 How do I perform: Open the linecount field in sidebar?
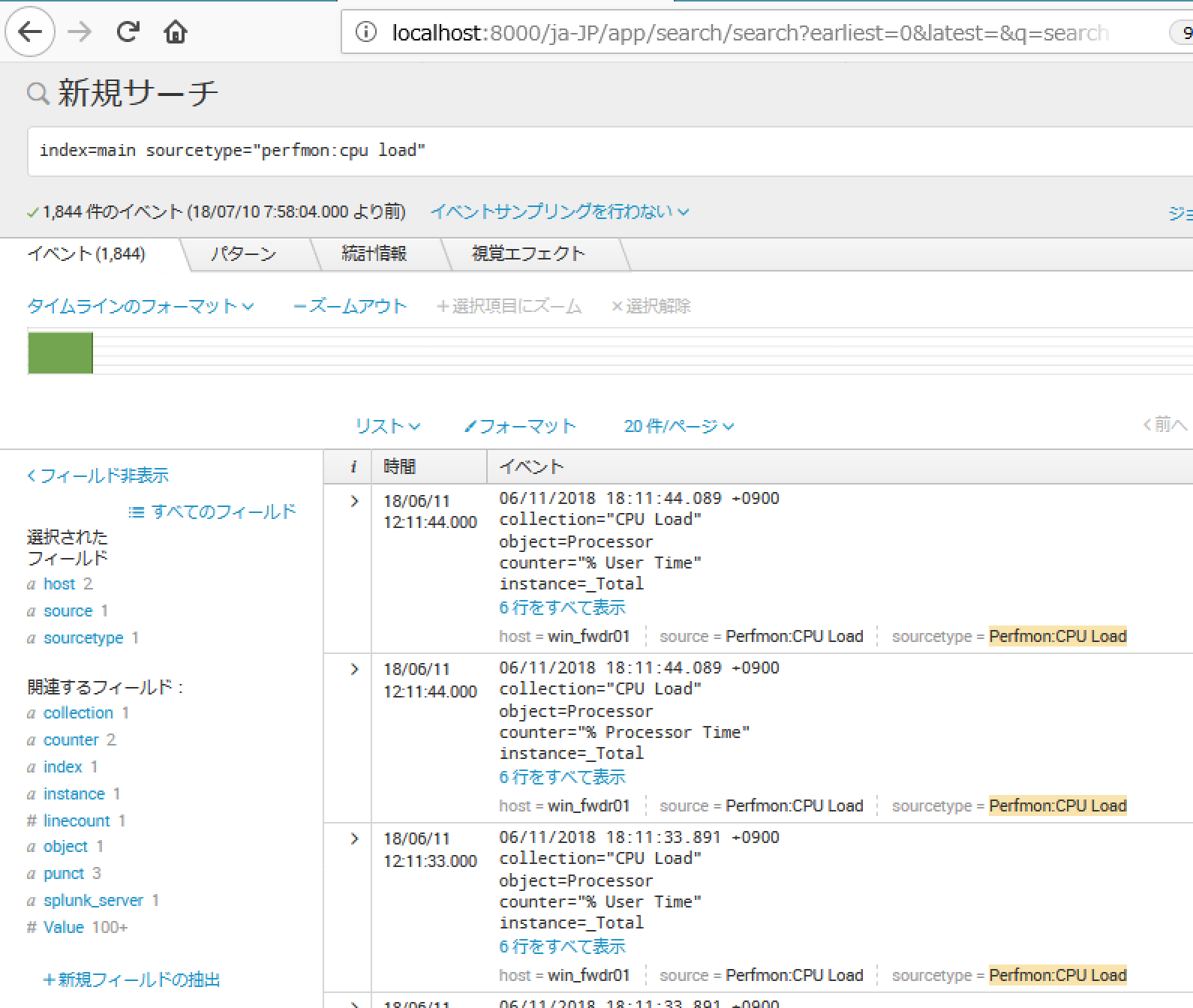click(x=77, y=821)
